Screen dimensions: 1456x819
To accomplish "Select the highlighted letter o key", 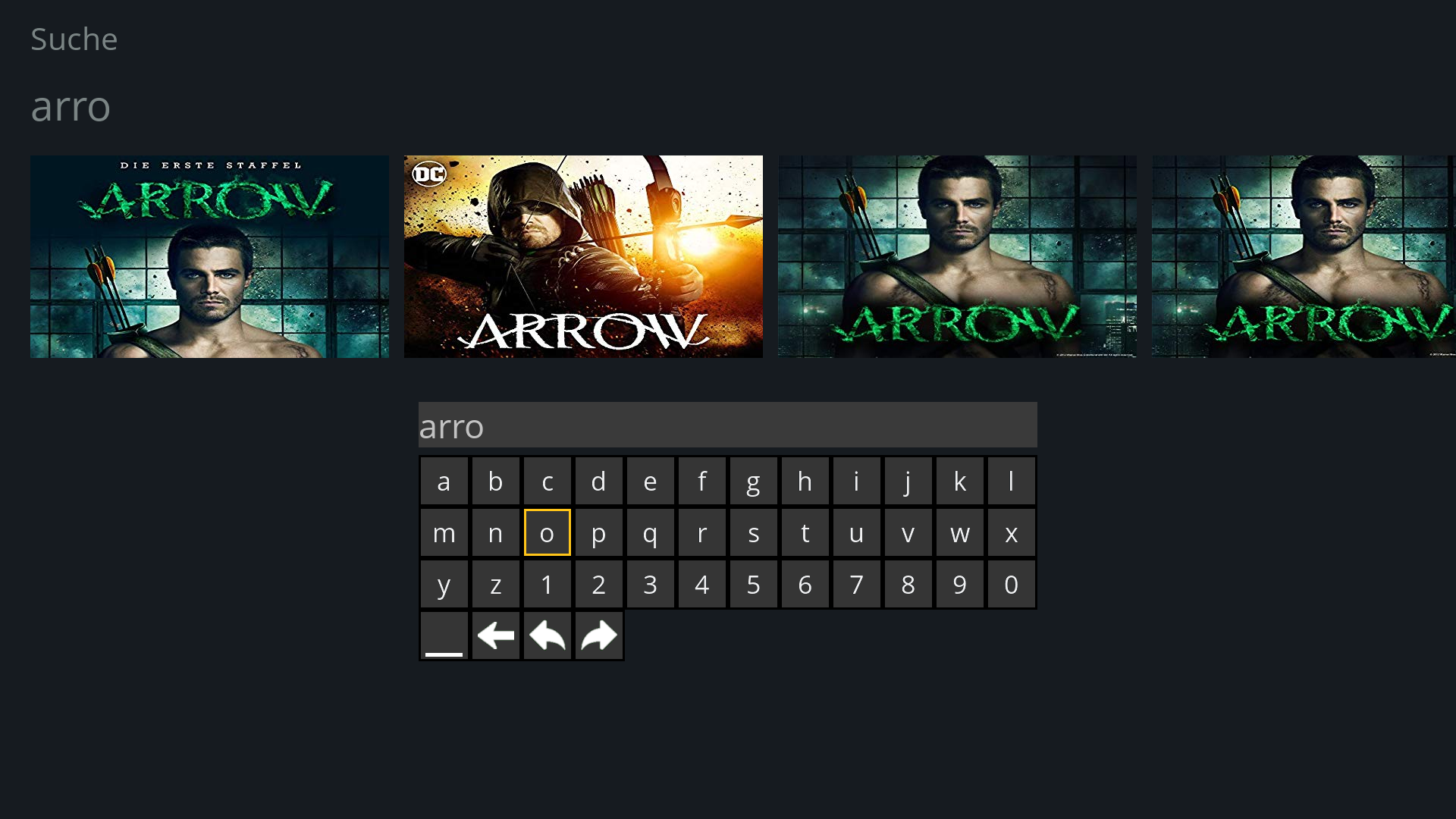I will [x=548, y=532].
